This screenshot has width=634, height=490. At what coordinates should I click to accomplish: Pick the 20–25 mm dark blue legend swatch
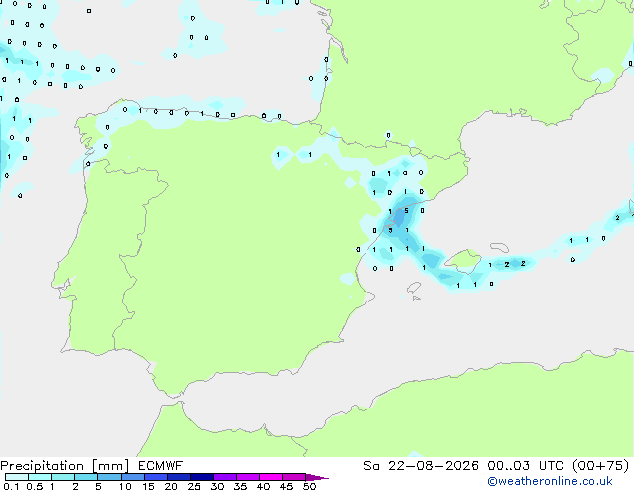(x=179, y=477)
